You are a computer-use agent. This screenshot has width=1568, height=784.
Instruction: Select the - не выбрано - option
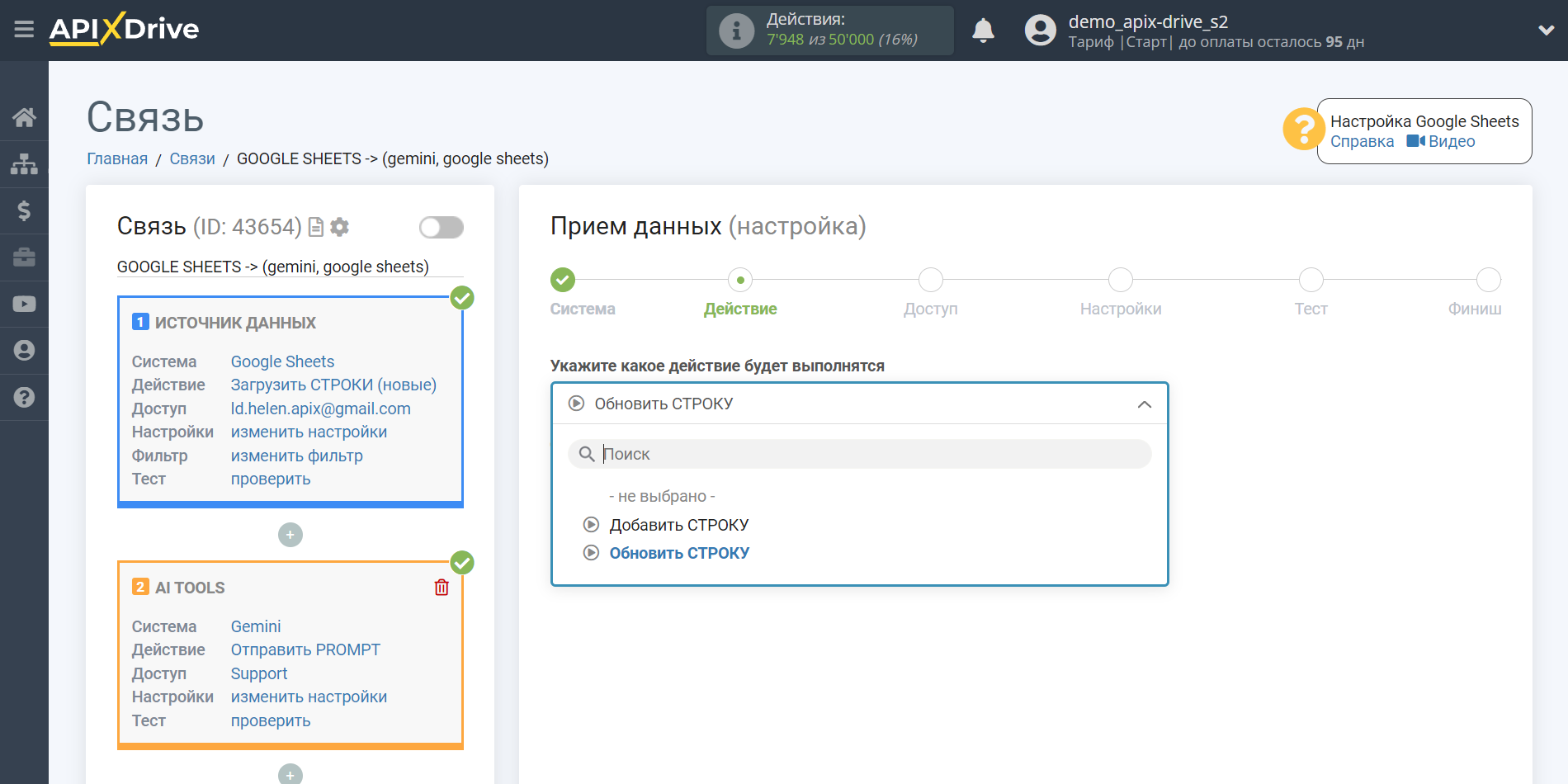tap(662, 496)
